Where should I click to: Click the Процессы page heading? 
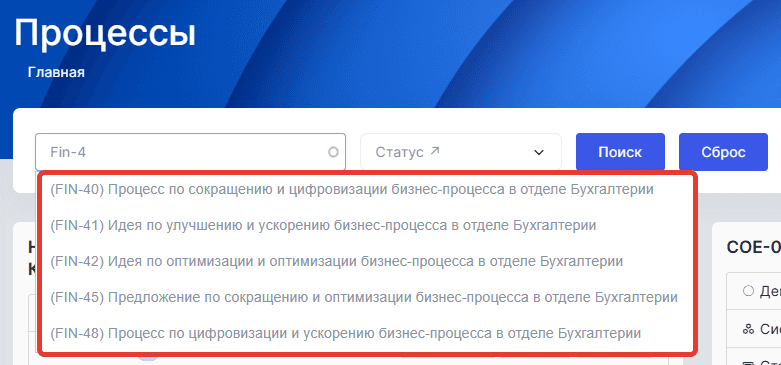105,33
